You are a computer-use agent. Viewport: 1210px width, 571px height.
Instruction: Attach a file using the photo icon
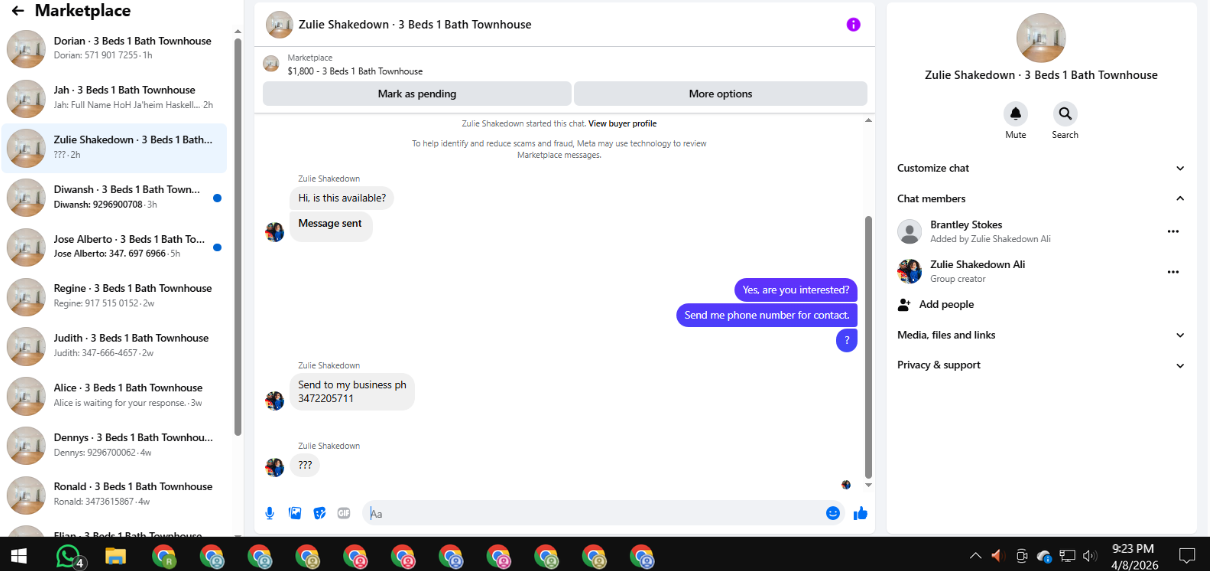tap(295, 513)
